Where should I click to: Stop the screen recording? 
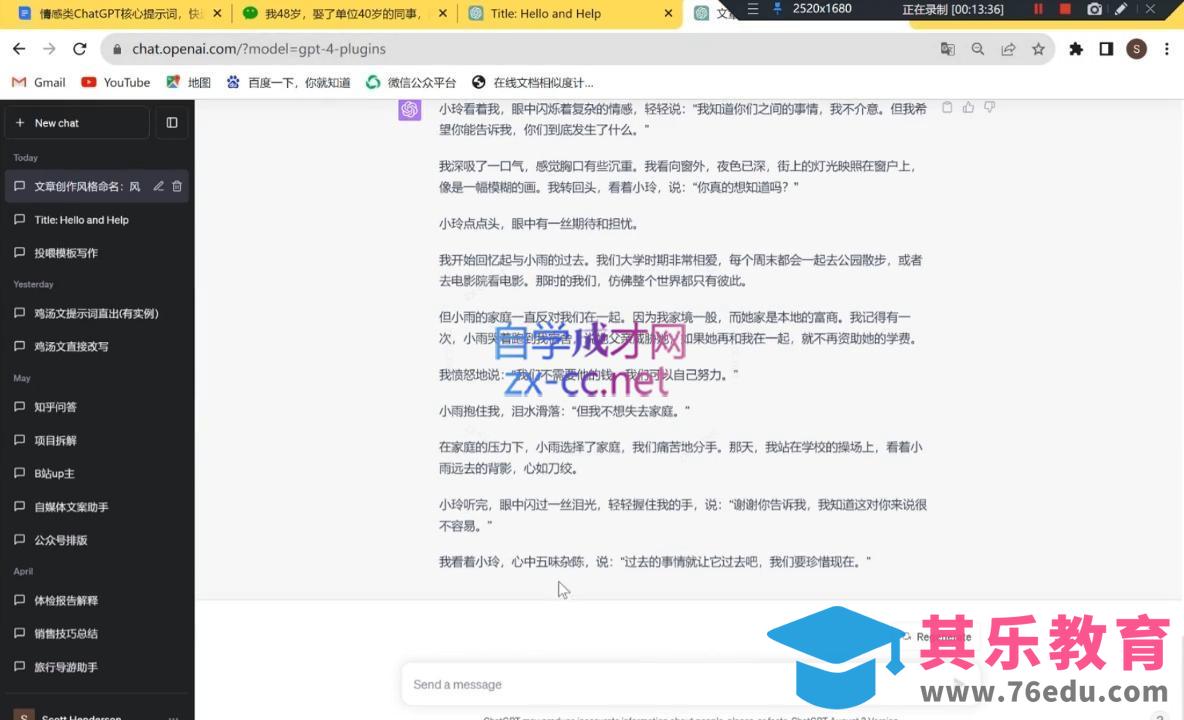click(1065, 9)
